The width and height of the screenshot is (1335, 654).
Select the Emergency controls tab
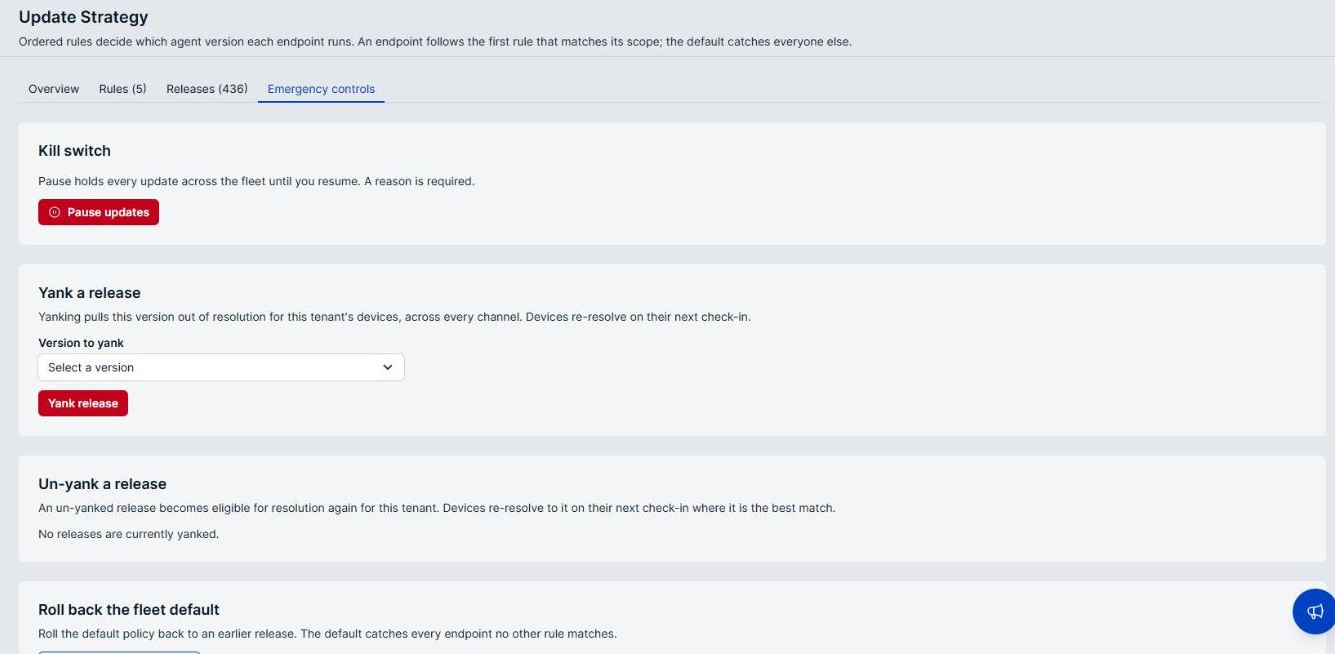coord(321,89)
